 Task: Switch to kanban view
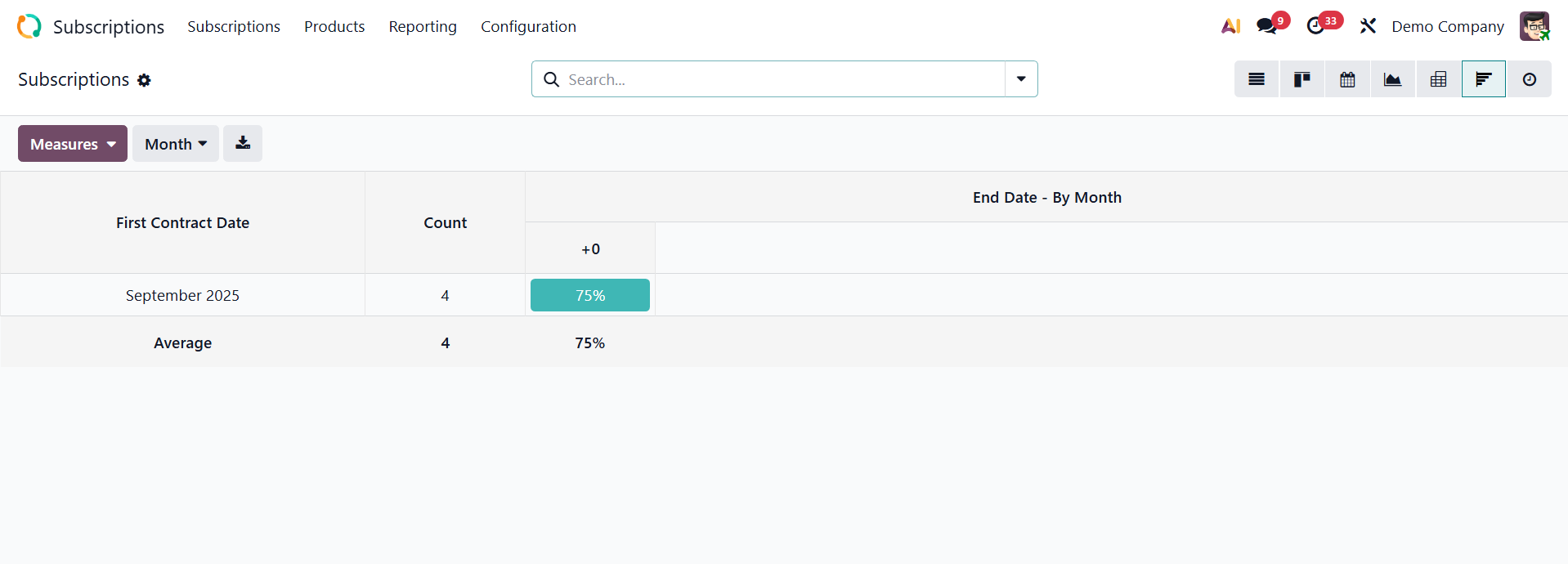(x=1301, y=79)
